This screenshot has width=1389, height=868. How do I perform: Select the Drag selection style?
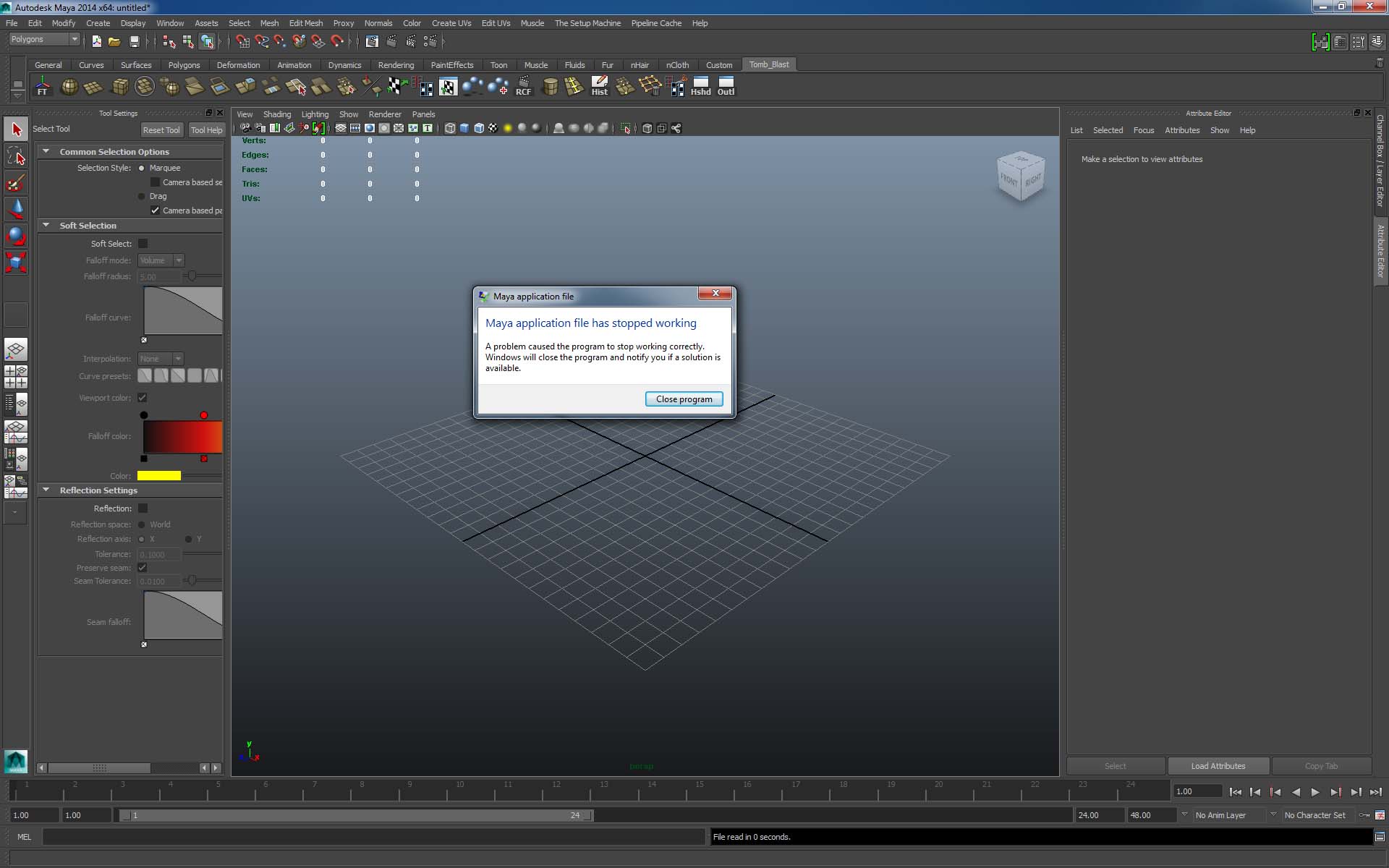[x=142, y=196]
